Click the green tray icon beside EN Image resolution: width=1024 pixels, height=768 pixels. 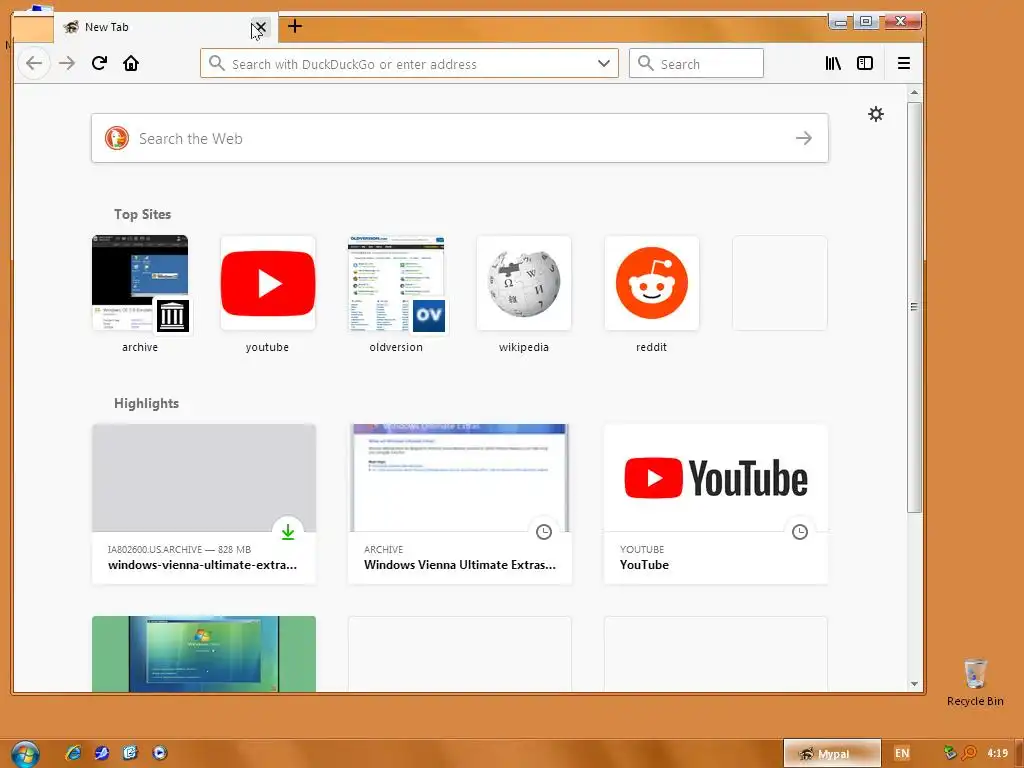[950, 753]
